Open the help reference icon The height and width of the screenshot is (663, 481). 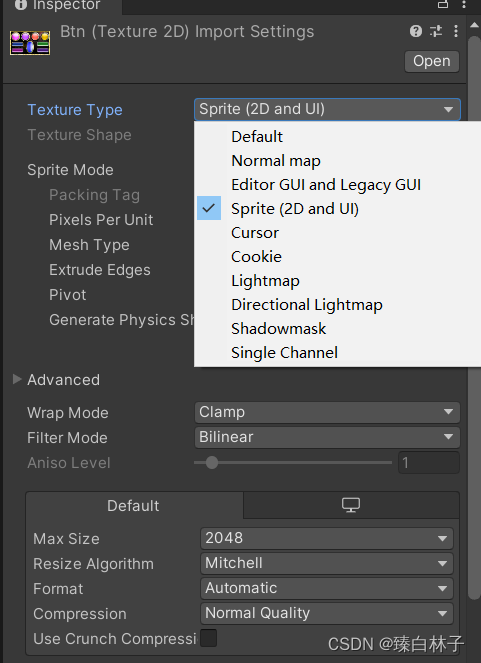pos(416,31)
